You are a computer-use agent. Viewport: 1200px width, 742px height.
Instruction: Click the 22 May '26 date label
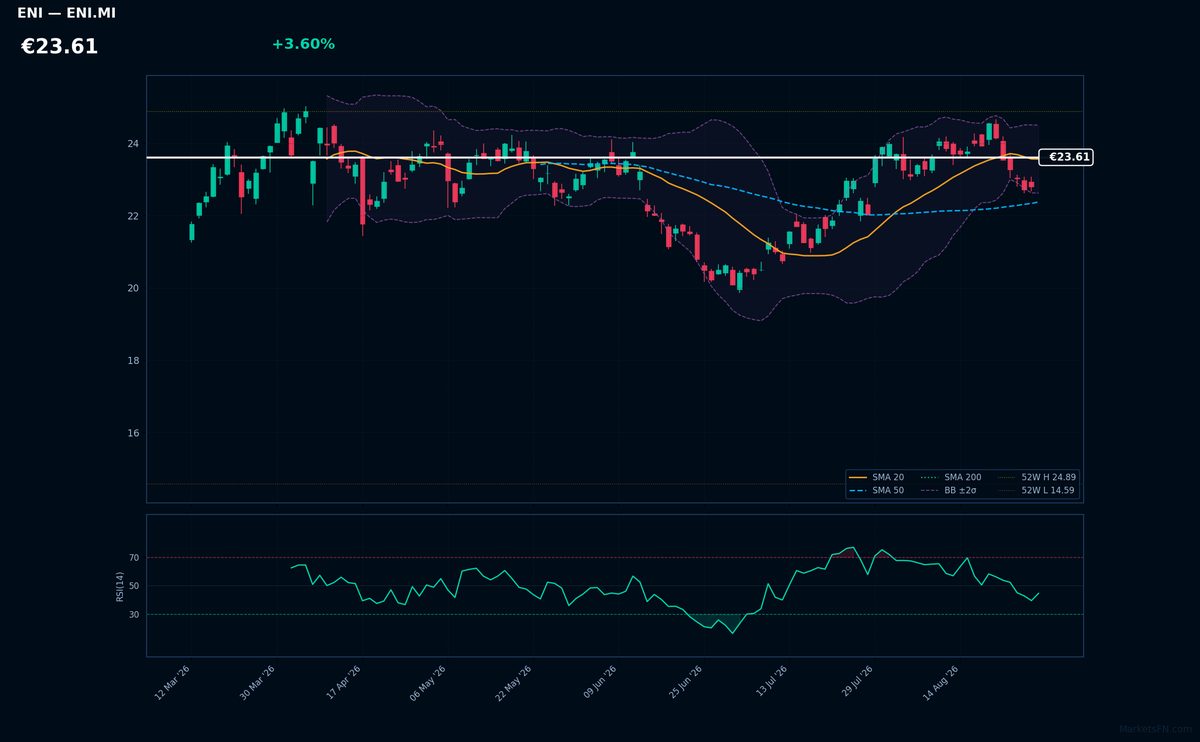(513, 682)
